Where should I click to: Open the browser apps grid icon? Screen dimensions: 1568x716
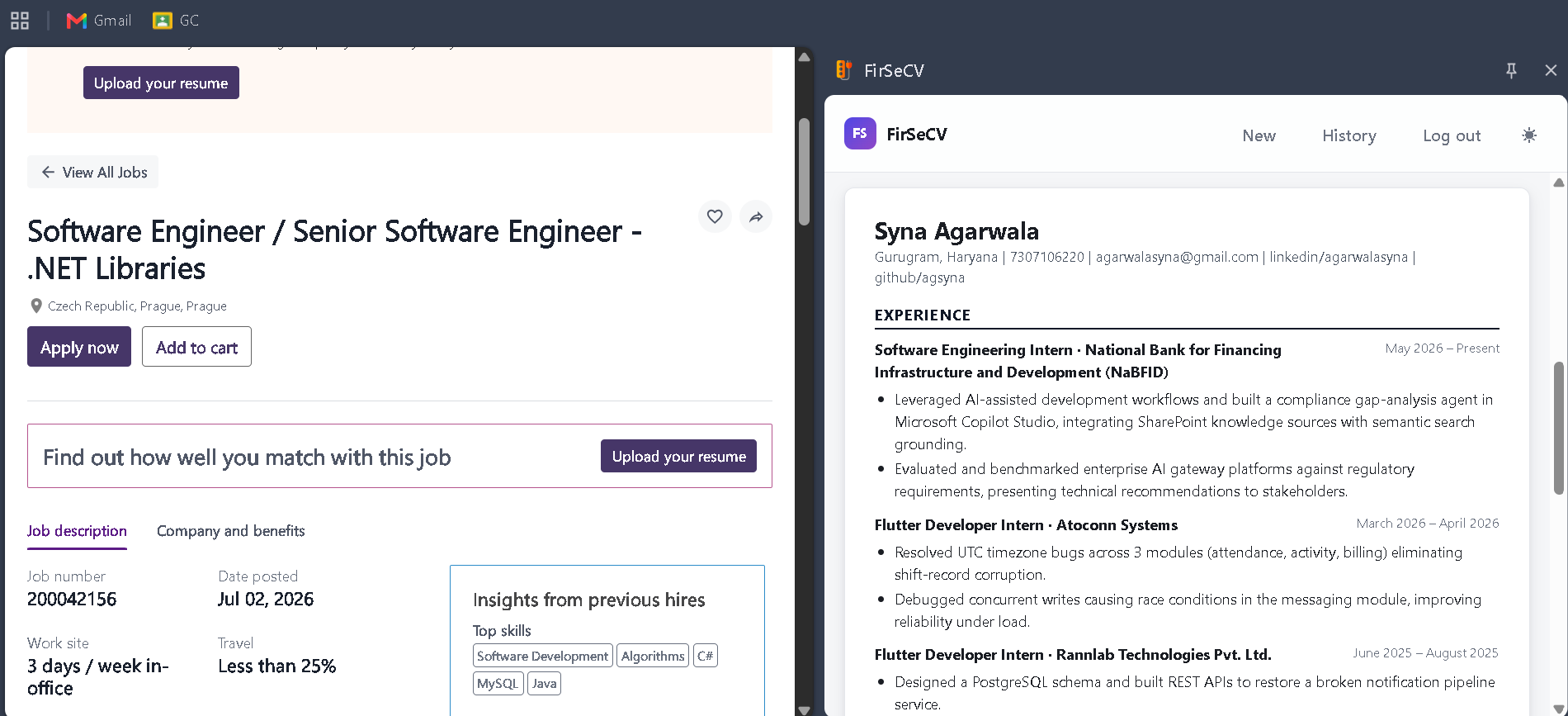pos(20,21)
